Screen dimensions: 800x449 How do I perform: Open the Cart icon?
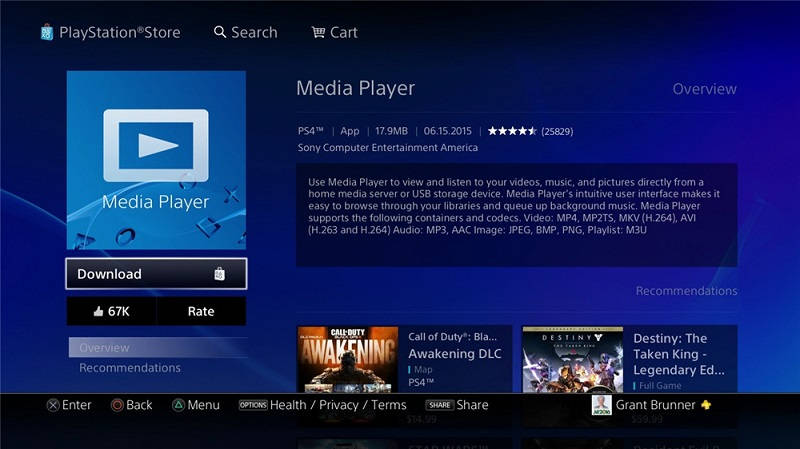[318, 32]
